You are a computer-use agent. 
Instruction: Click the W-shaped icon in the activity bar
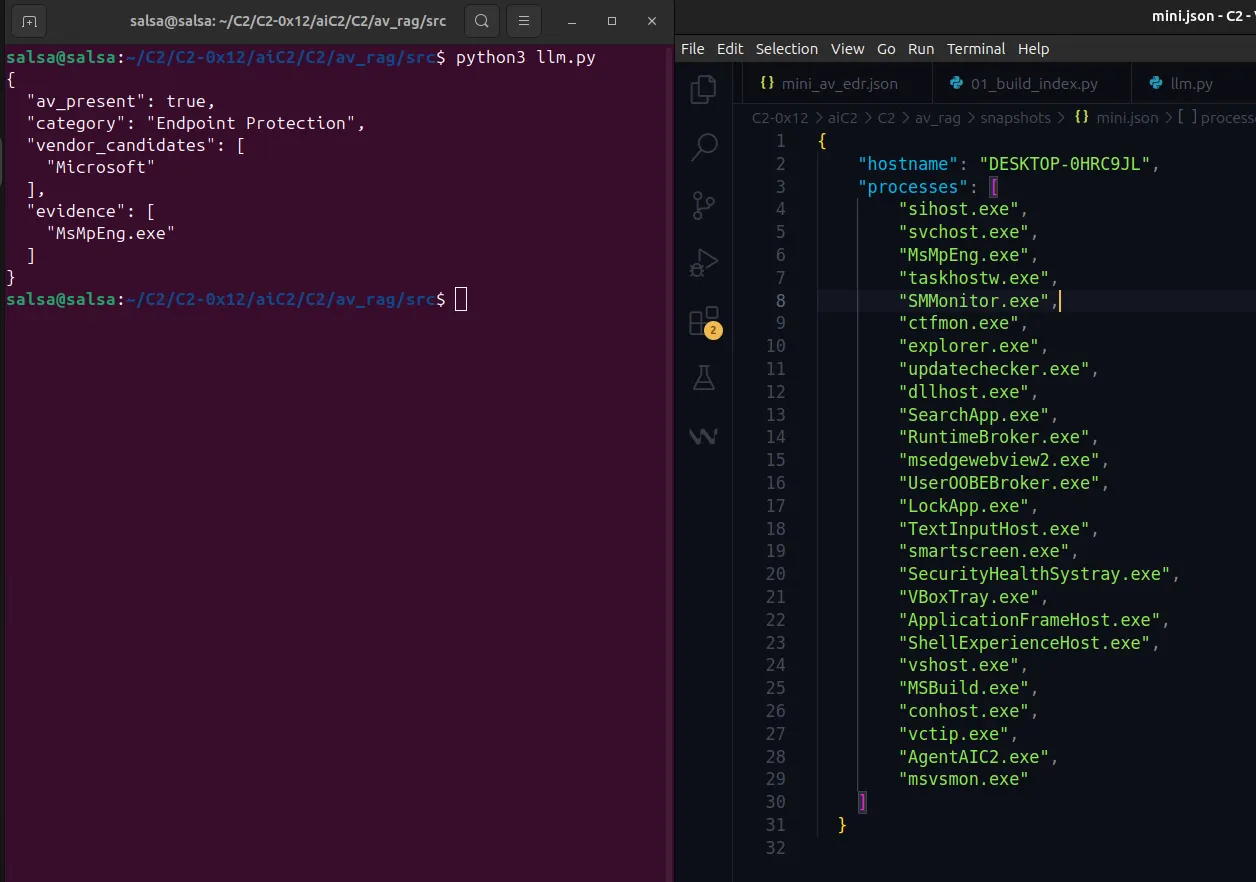(x=704, y=436)
